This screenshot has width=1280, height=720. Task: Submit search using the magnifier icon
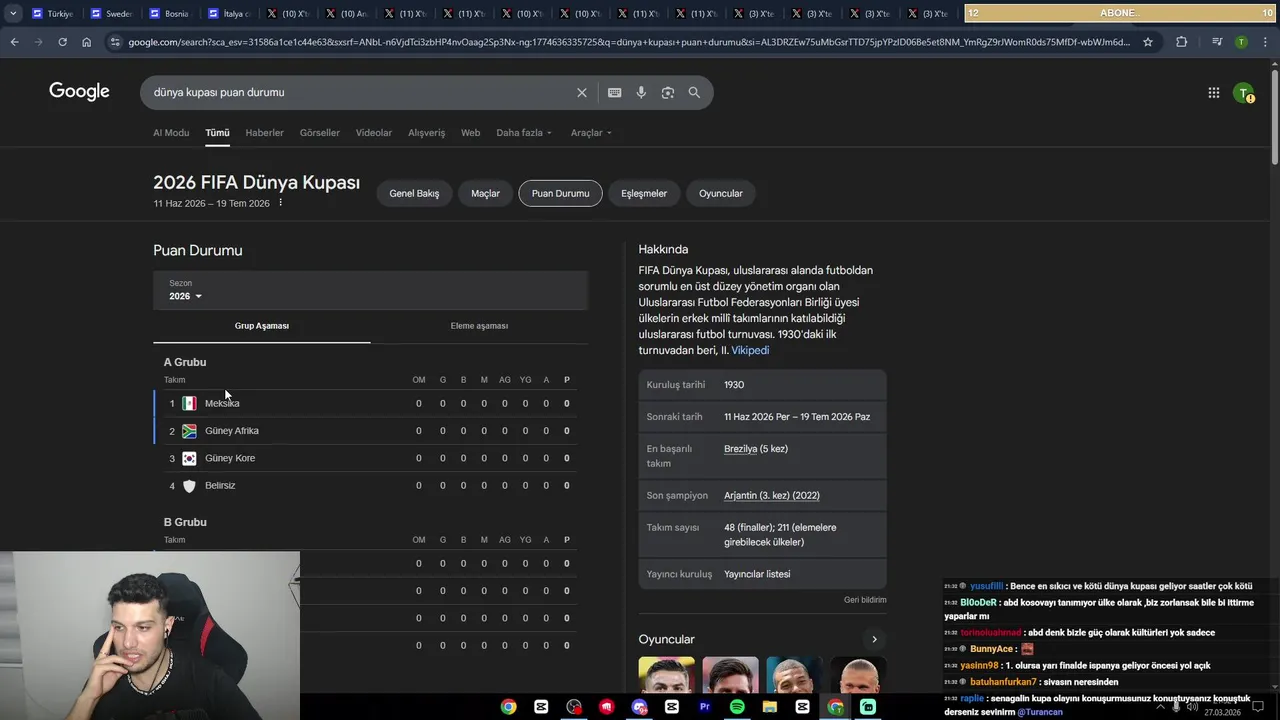coord(694,92)
